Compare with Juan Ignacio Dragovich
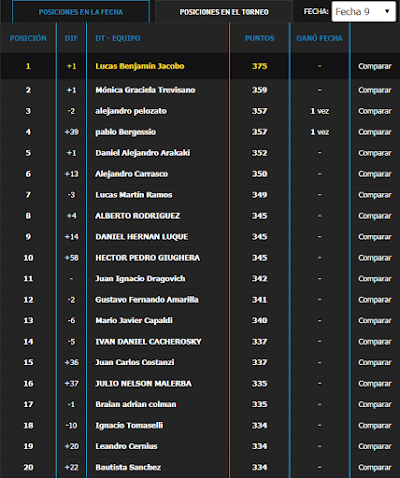The width and height of the screenshot is (400, 478). (375, 279)
